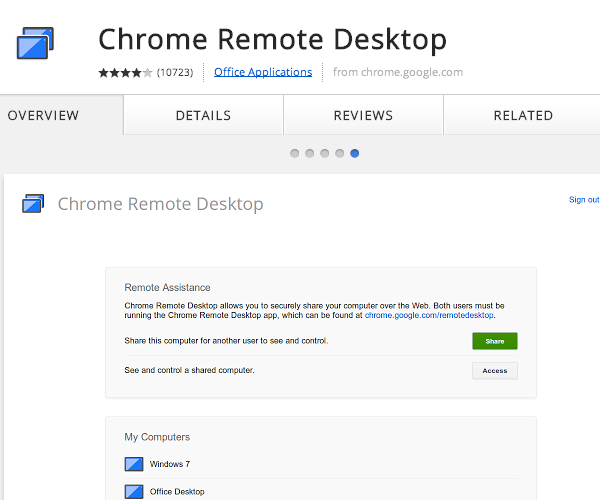Open the Reviews tab
The image size is (600, 500).
coord(363,115)
